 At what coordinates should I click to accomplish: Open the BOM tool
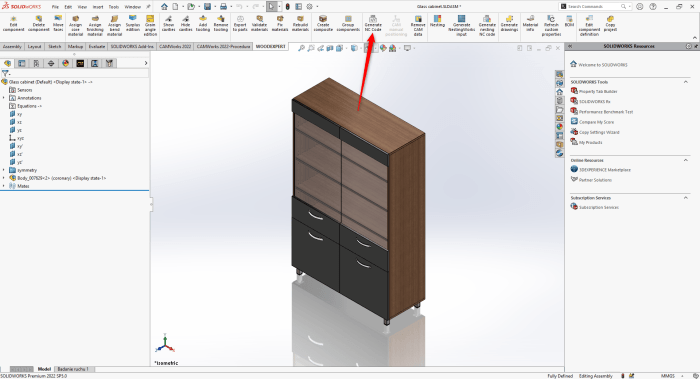[569, 21]
